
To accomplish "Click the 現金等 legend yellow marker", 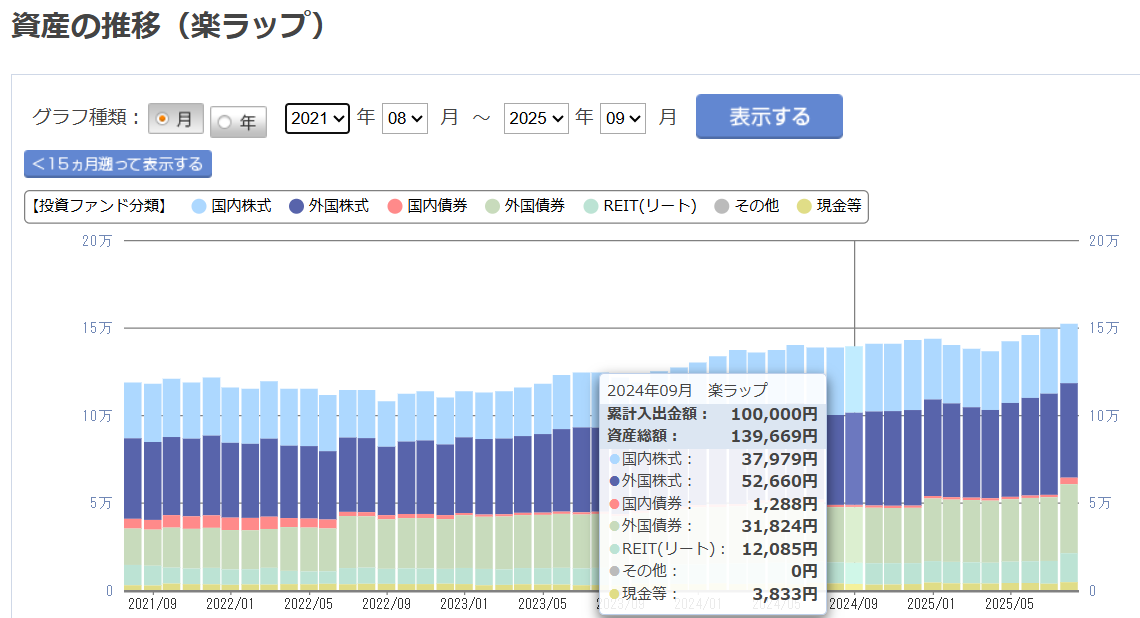I will click(x=804, y=206).
